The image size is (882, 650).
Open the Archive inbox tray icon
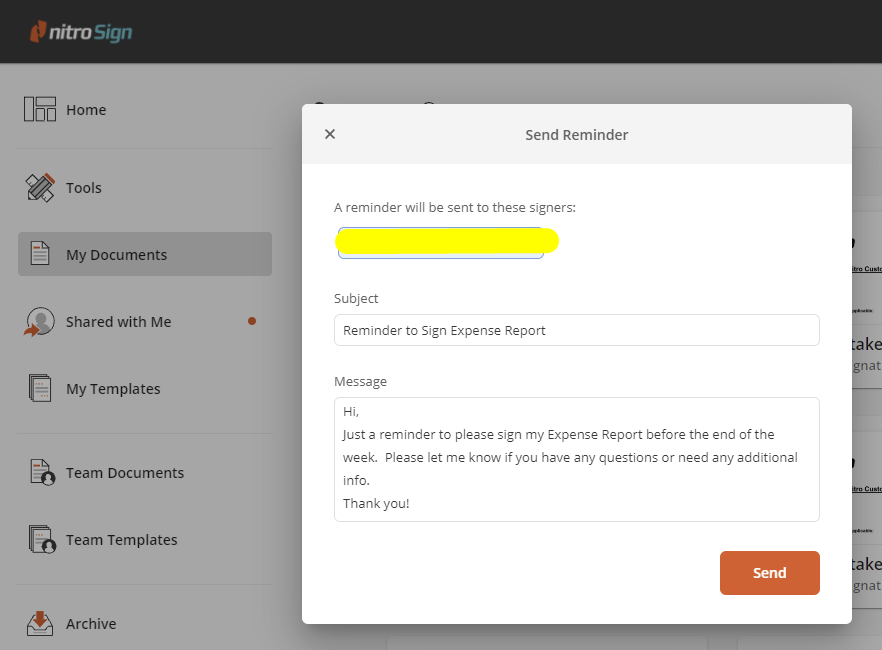tap(40, 623)
